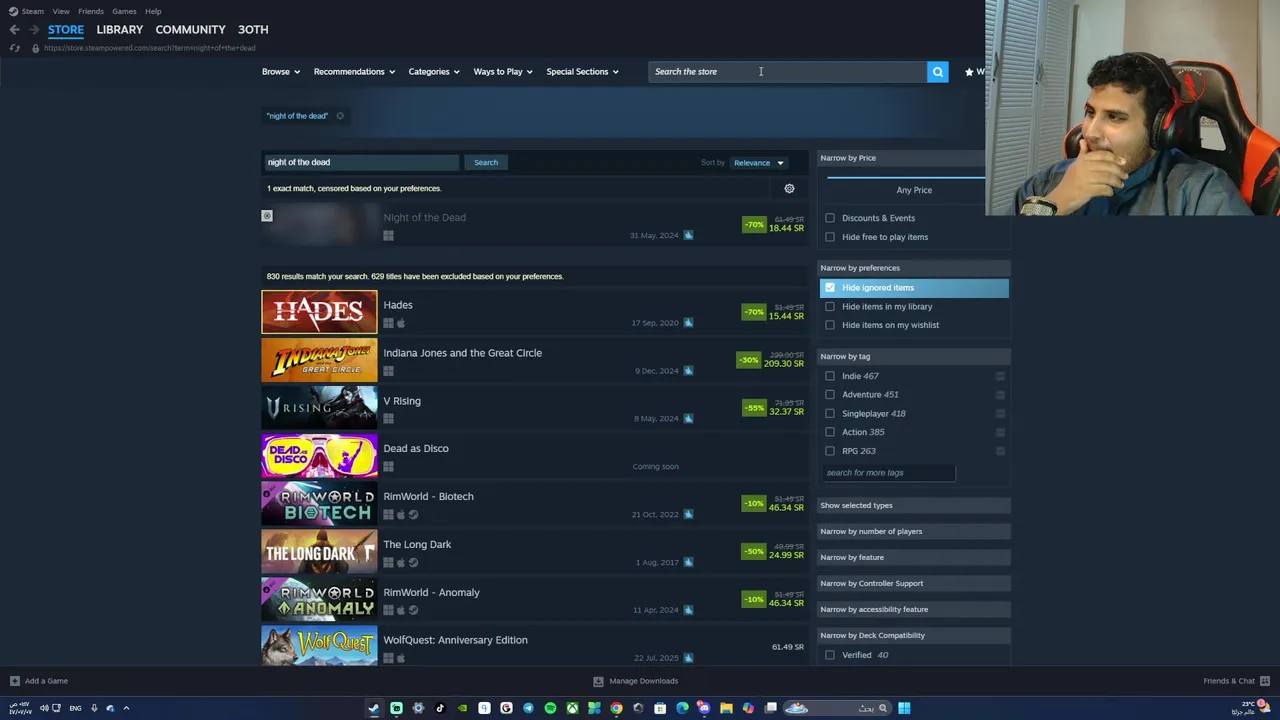Screen dimensions: 1280x720
Task: Open the STORE tab
Action: 66,30
